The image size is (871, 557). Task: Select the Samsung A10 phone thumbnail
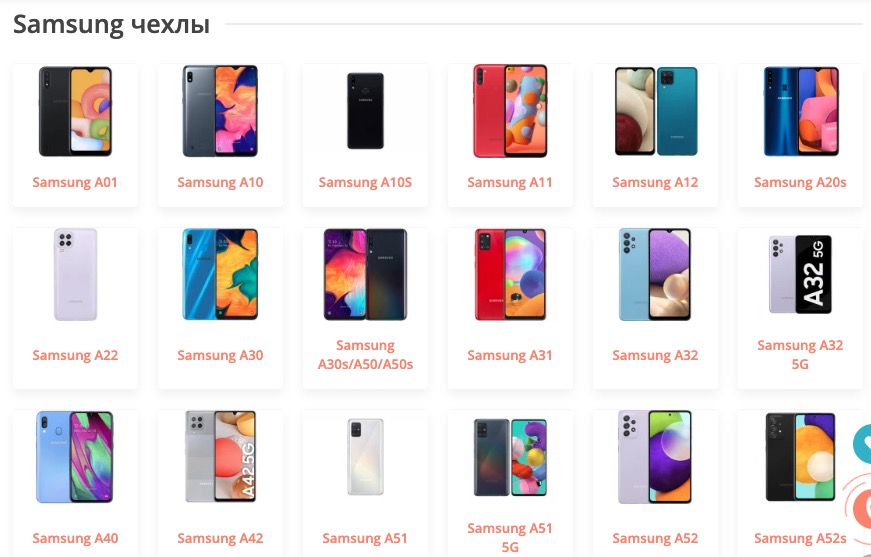(220, 111)
